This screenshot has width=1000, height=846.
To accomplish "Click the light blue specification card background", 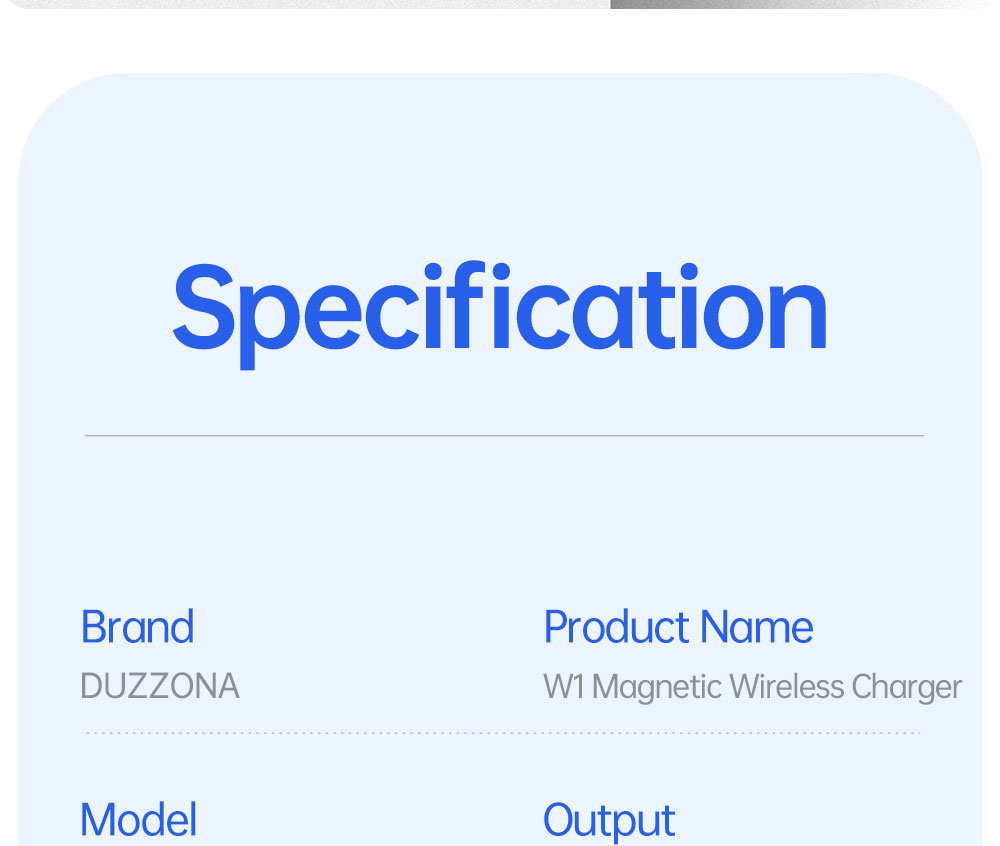I will pyautogui.click(x=500, y=510).
